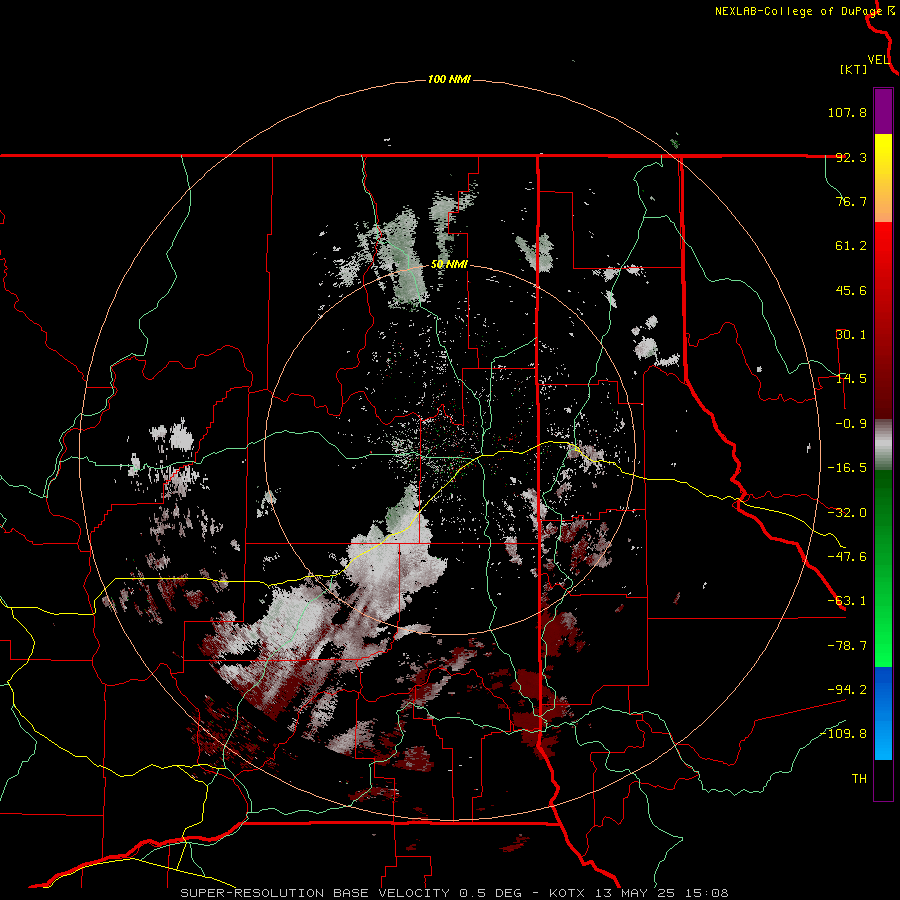Click the 30.1 value on the scale
900x900 pixels.
[851, 335]
